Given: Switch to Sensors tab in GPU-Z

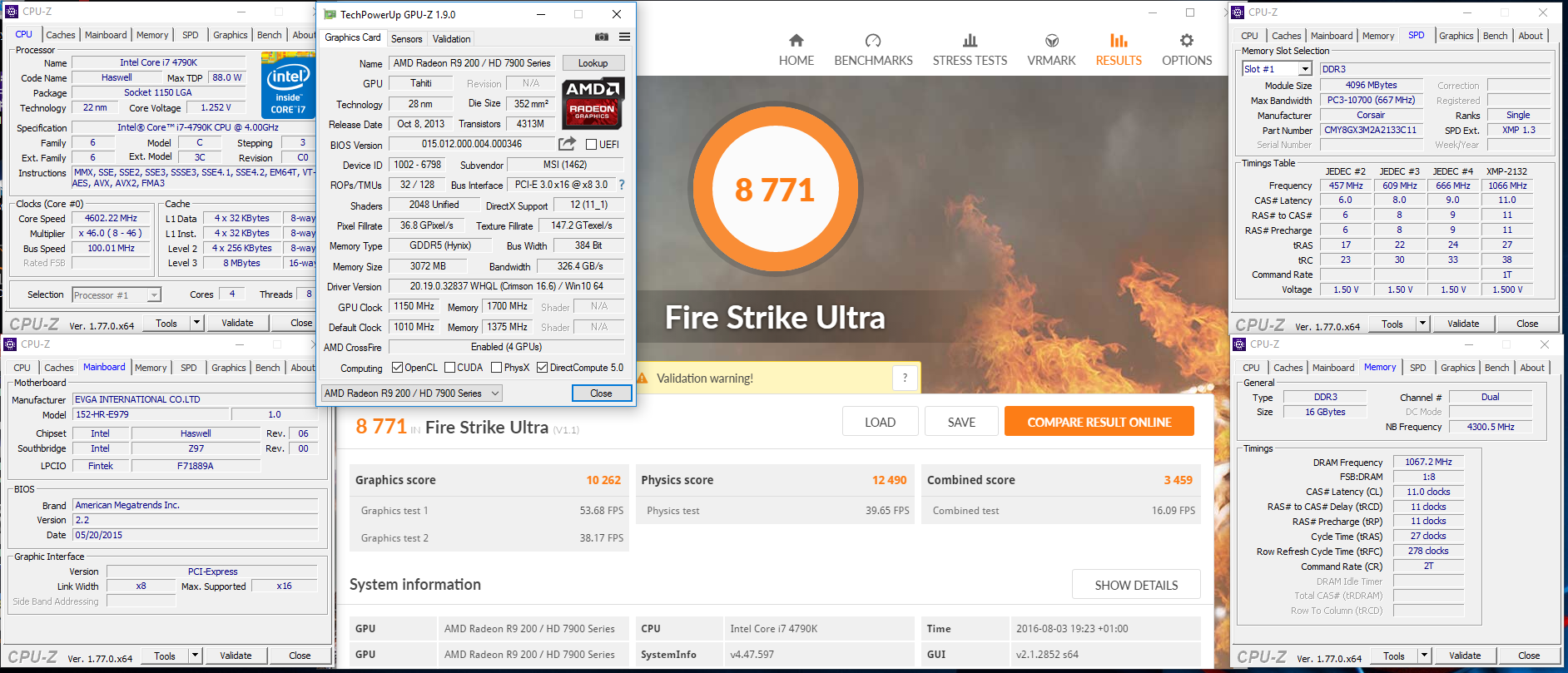Looking at the screenshot, I should pos(407,39).
